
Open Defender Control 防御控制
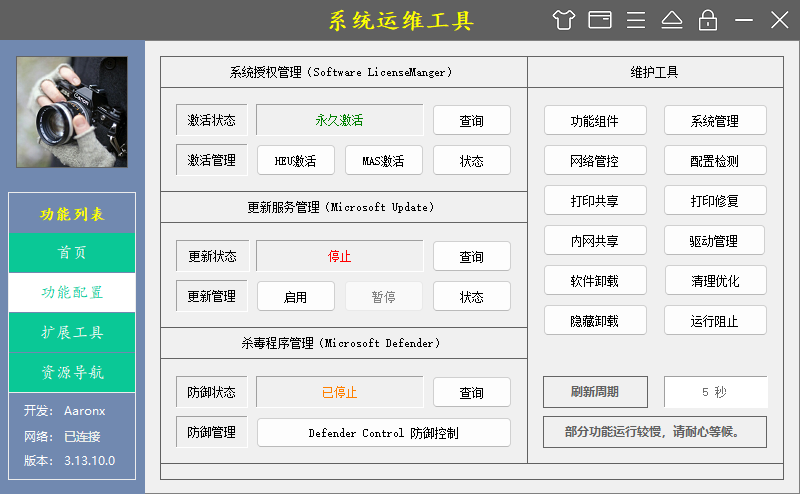point(384,433)
